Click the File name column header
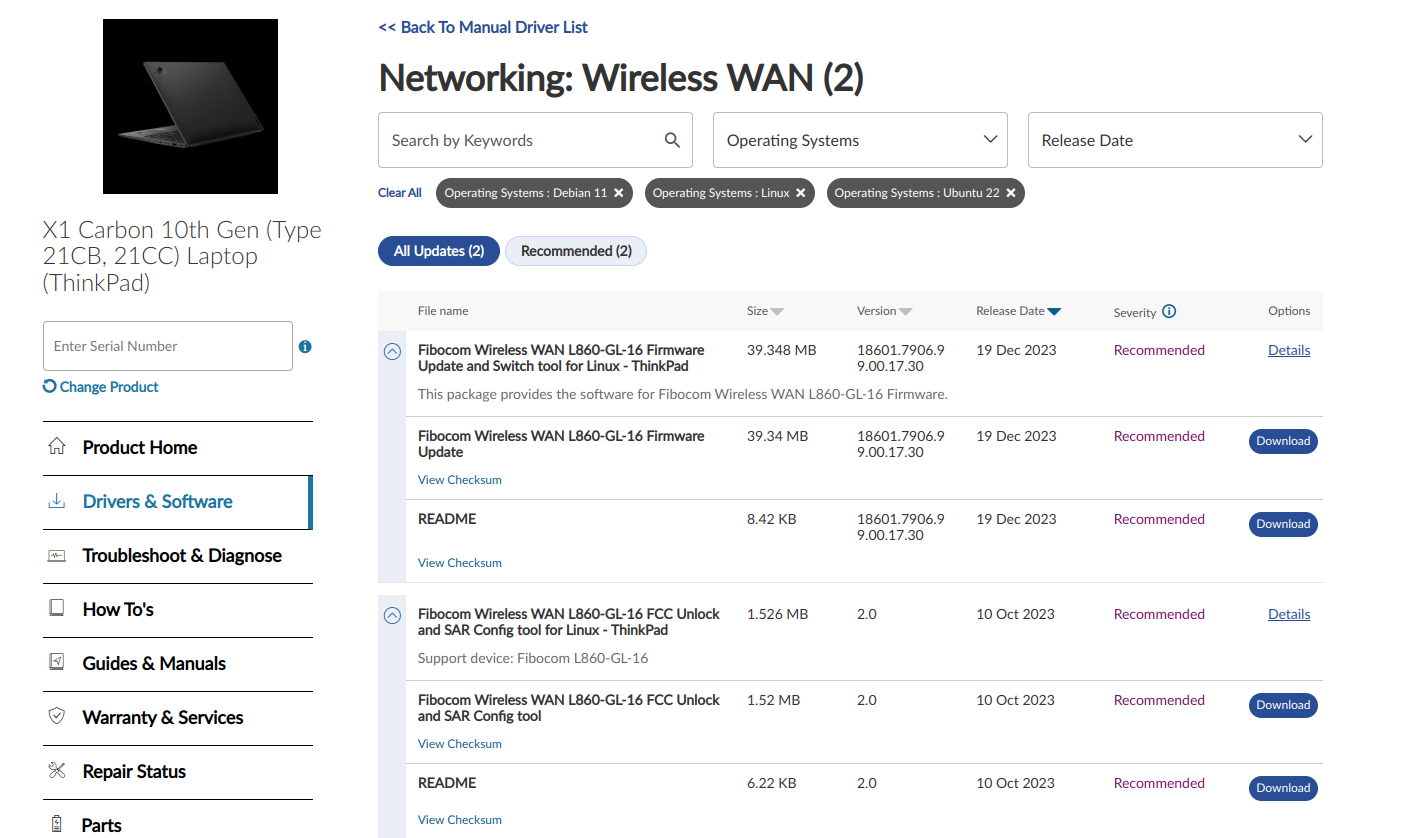 [443, 311]
